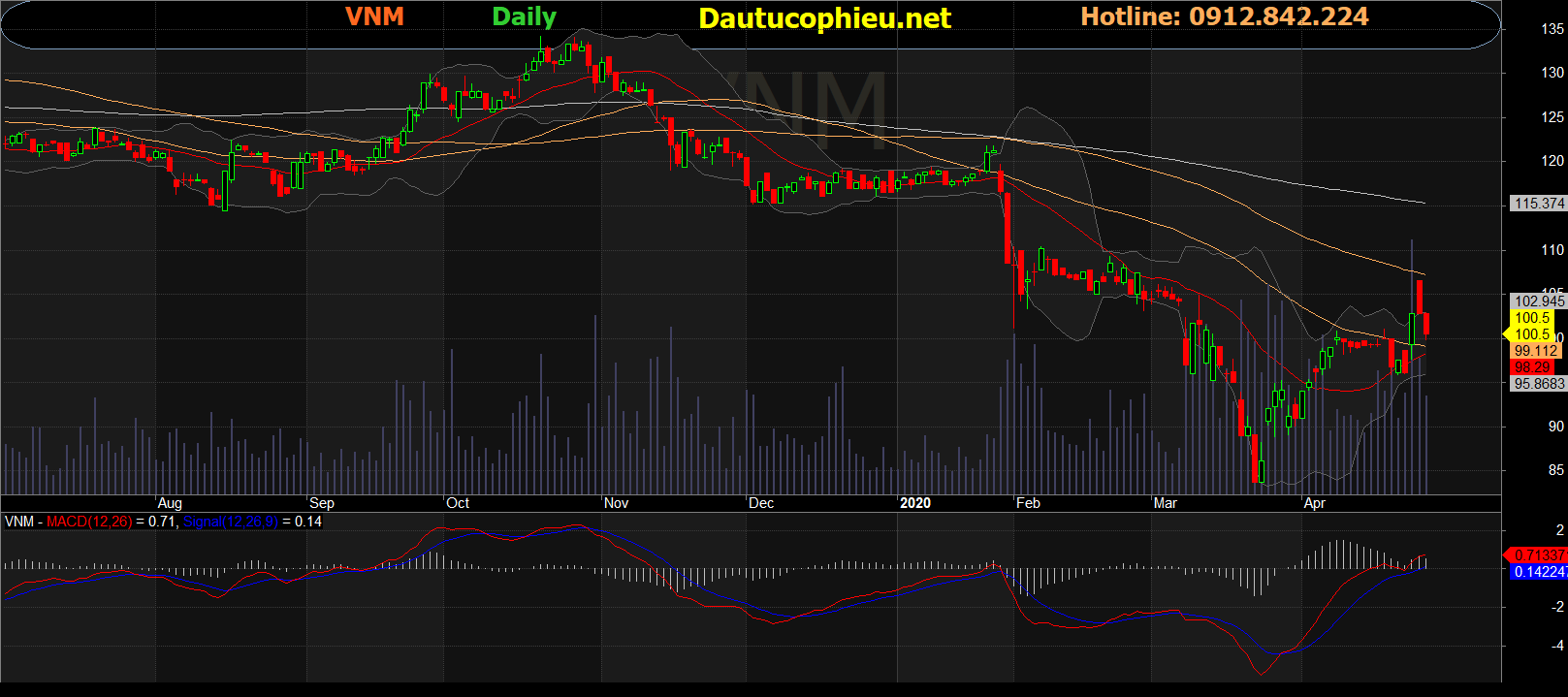Click the red 98.29 price tag
The image size is (1568, 697).
pos(1532,367)
